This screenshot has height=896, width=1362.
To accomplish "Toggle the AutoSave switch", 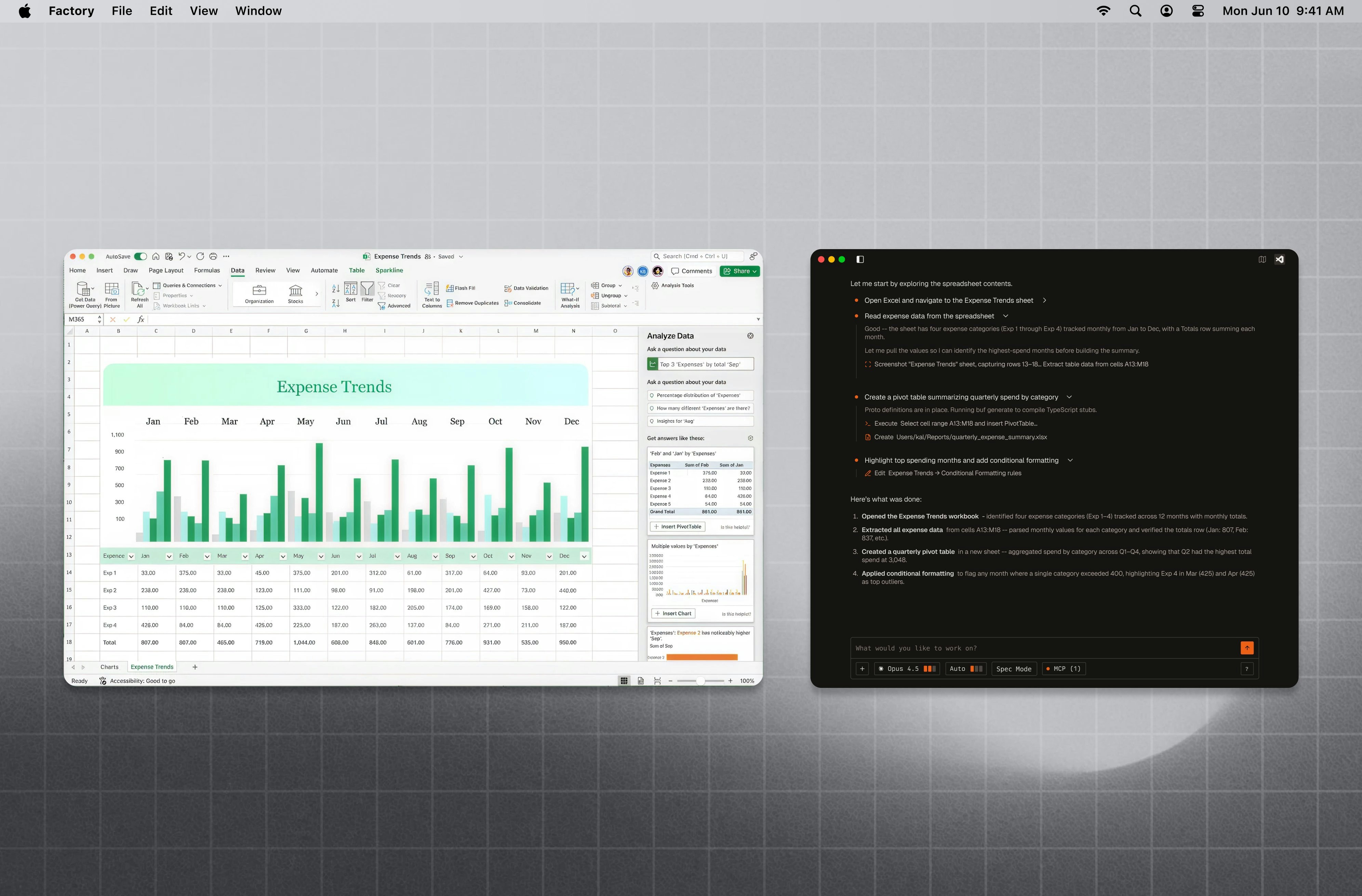I will coord(142,256).
